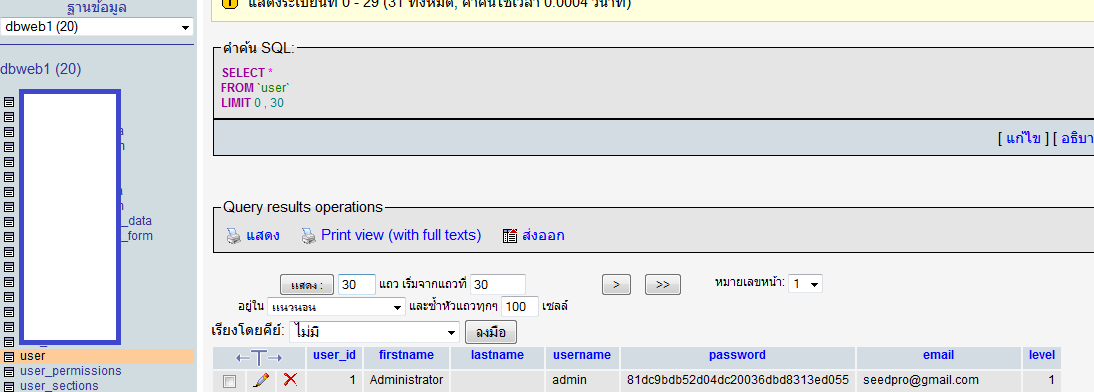Expand the เรียงโดยคีย์ sort key dropdown
This screenshot has width=1094, height=392.
coord(374,331)
